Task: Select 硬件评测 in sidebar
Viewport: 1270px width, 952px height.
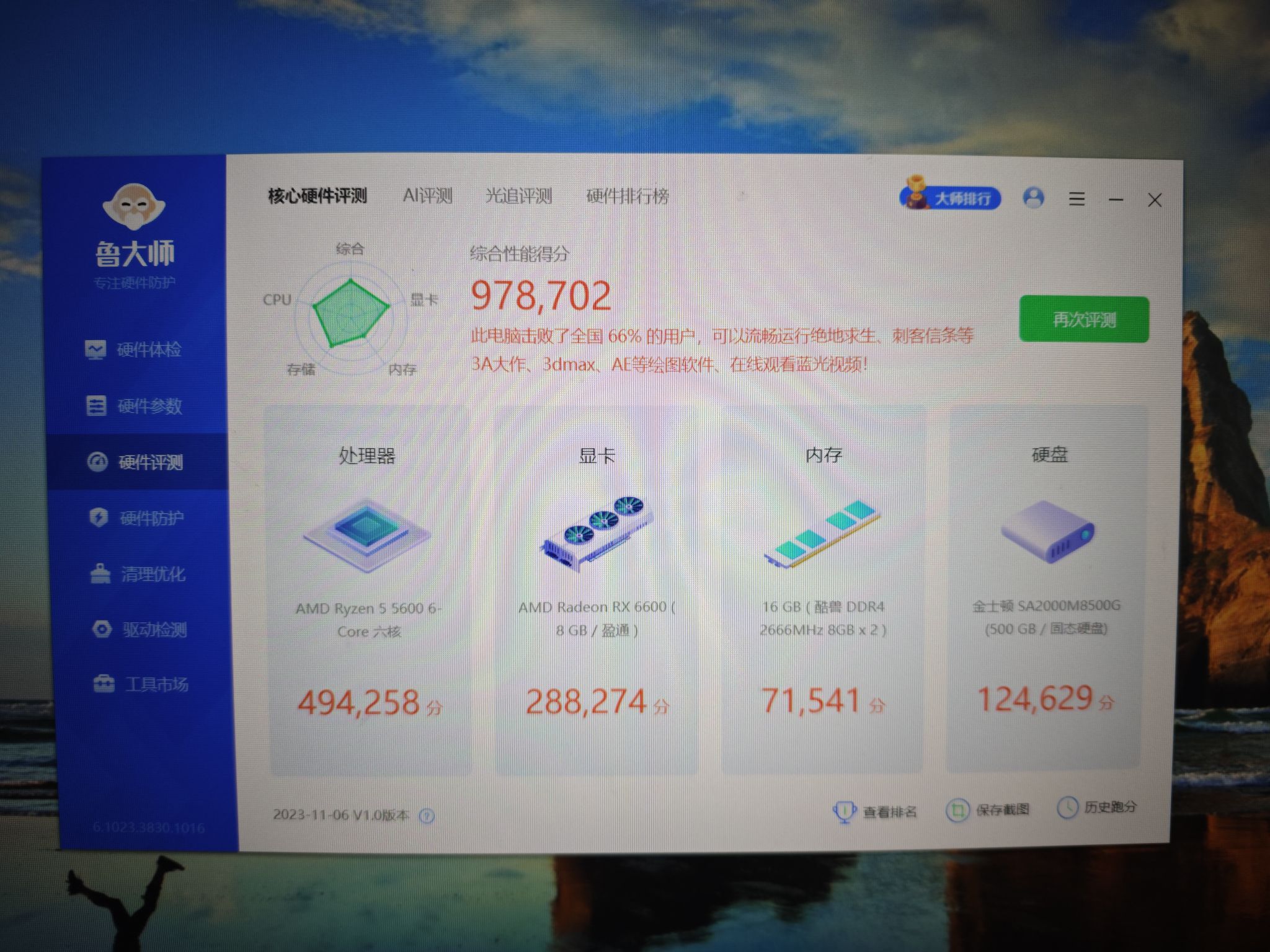Action: click(138, 462)
